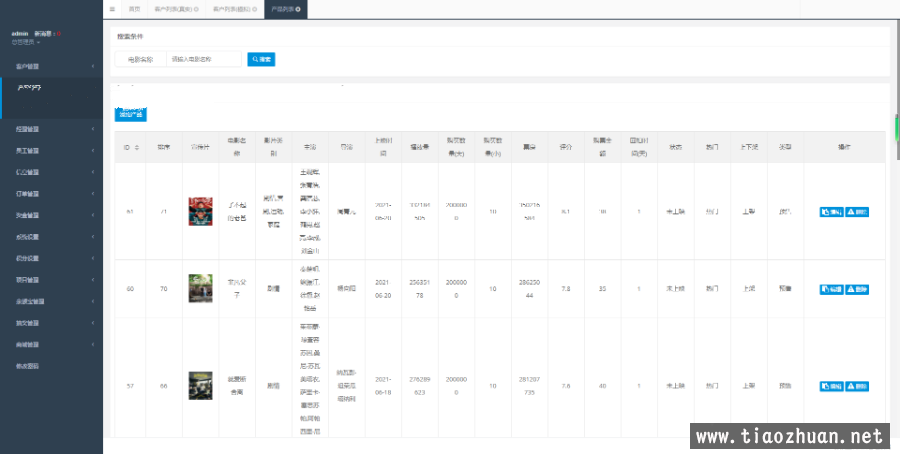Focus the movie name search field
Image resolution: width=900 pixels, height=454 pixels.
203,59
